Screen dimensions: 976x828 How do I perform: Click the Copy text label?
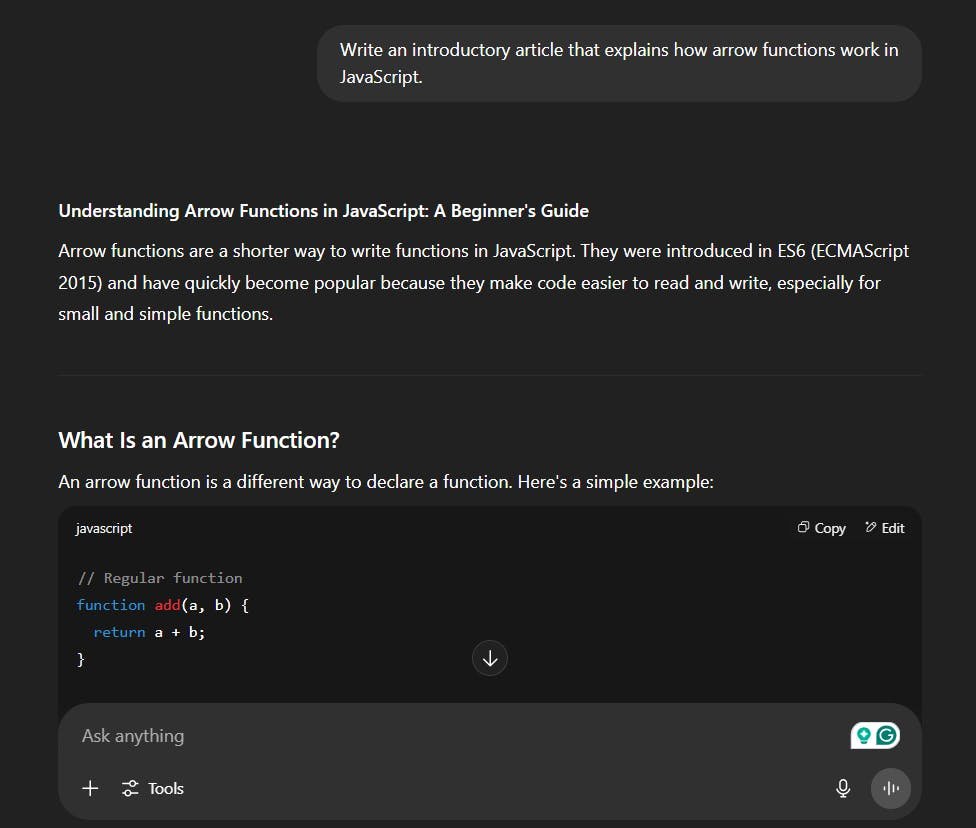(x=830, y=527)
